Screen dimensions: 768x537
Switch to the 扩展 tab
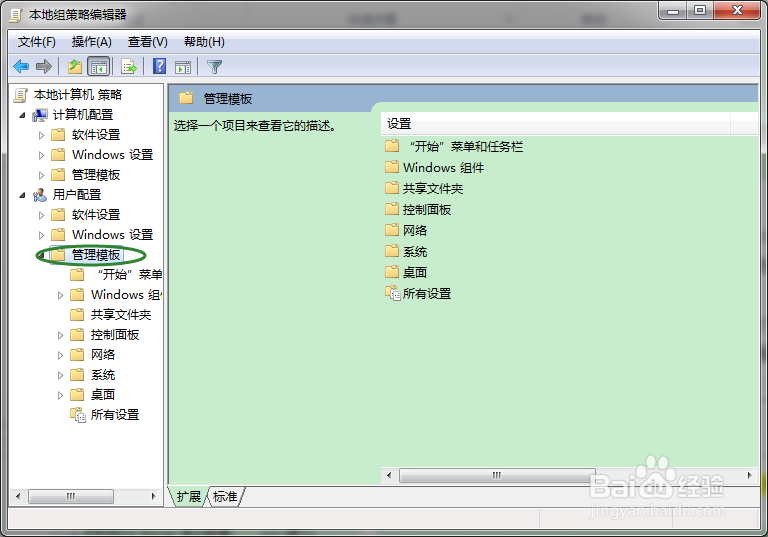pyautogui.click(x=189, y=497)
